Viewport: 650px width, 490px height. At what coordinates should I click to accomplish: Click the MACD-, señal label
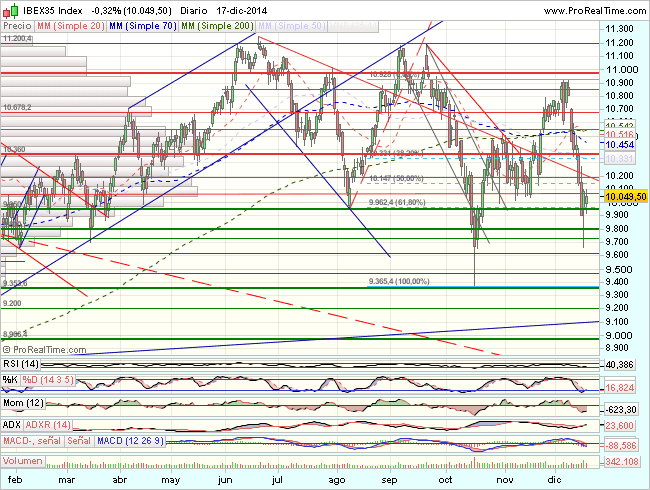pyautogui.click(x=32, y=441)
